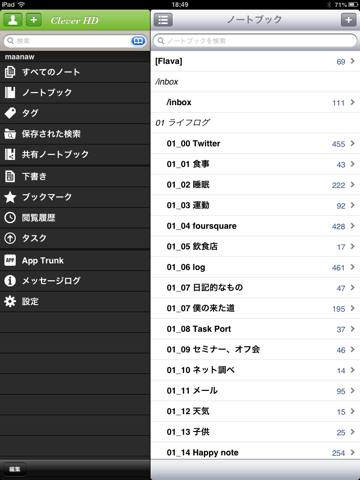360x480 pixels.
Task: Click the メッセージログ info icon
Action: (x=10, y=281)
